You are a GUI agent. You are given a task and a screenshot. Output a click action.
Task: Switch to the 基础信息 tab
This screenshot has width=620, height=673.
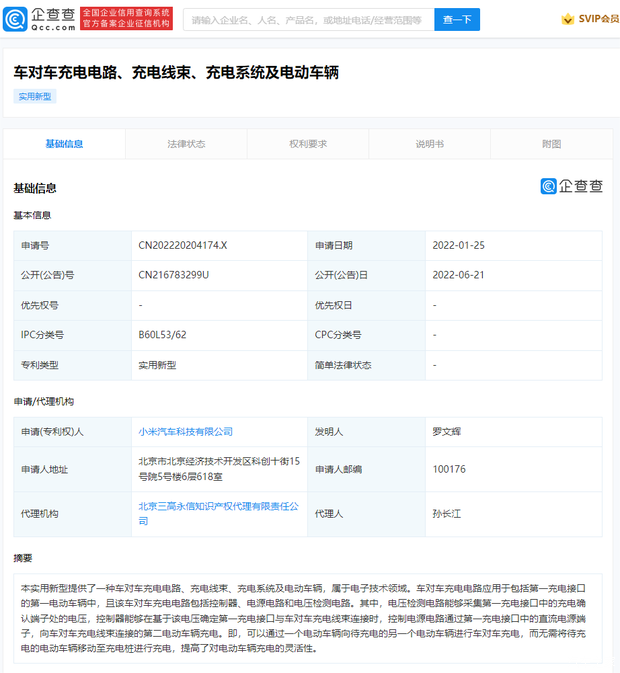click(64, 144)
